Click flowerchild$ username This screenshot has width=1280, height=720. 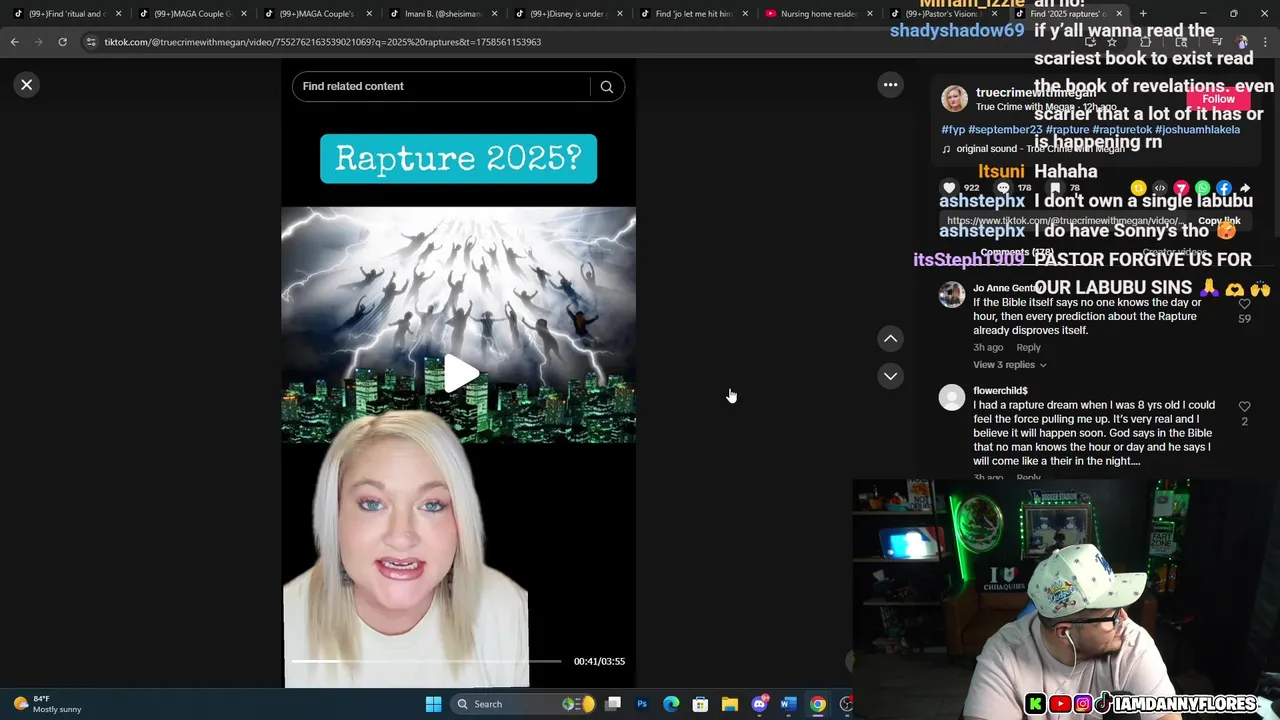(1001, 391)
